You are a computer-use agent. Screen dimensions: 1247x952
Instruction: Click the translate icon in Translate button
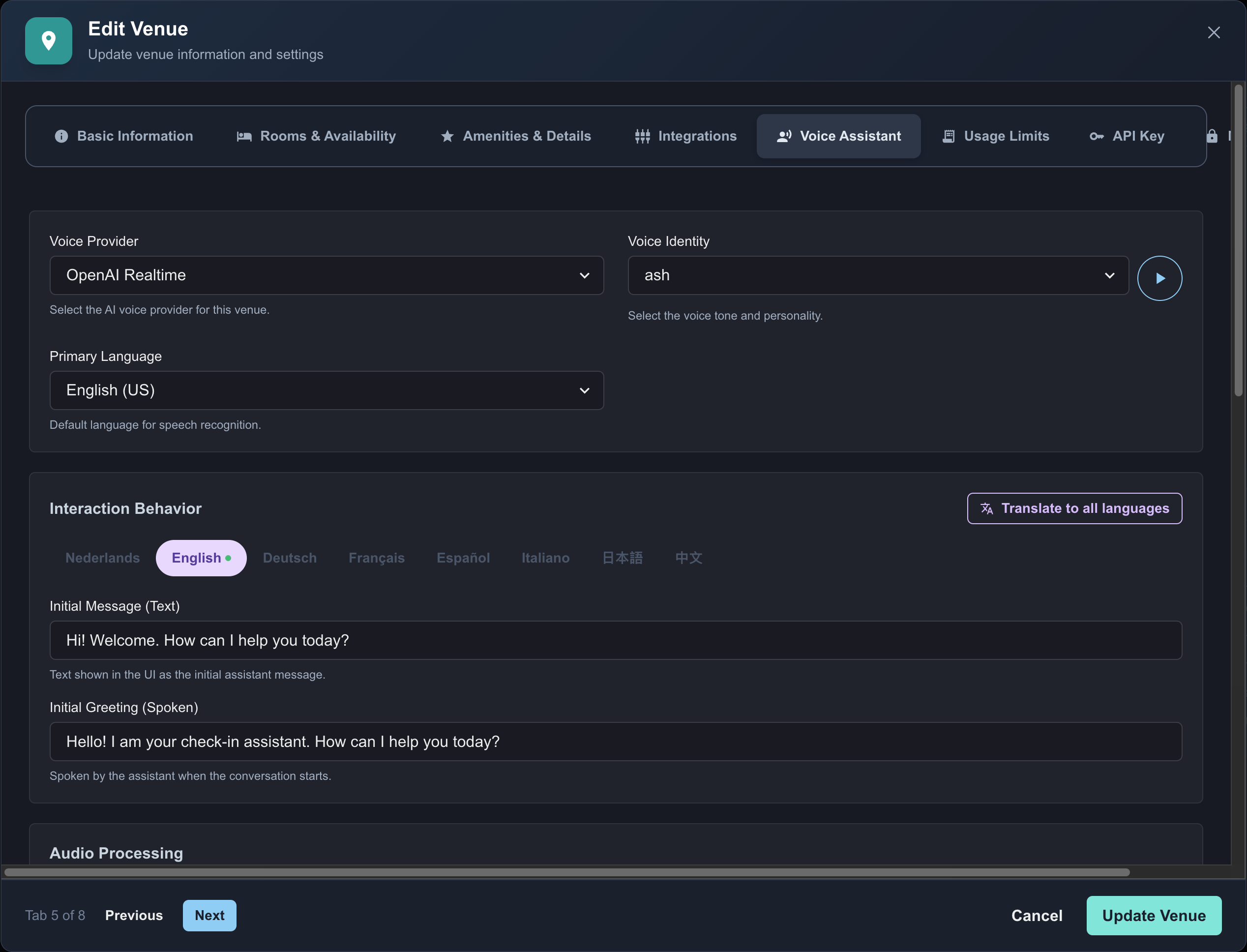pyautogui.click(x=987, y=508)
